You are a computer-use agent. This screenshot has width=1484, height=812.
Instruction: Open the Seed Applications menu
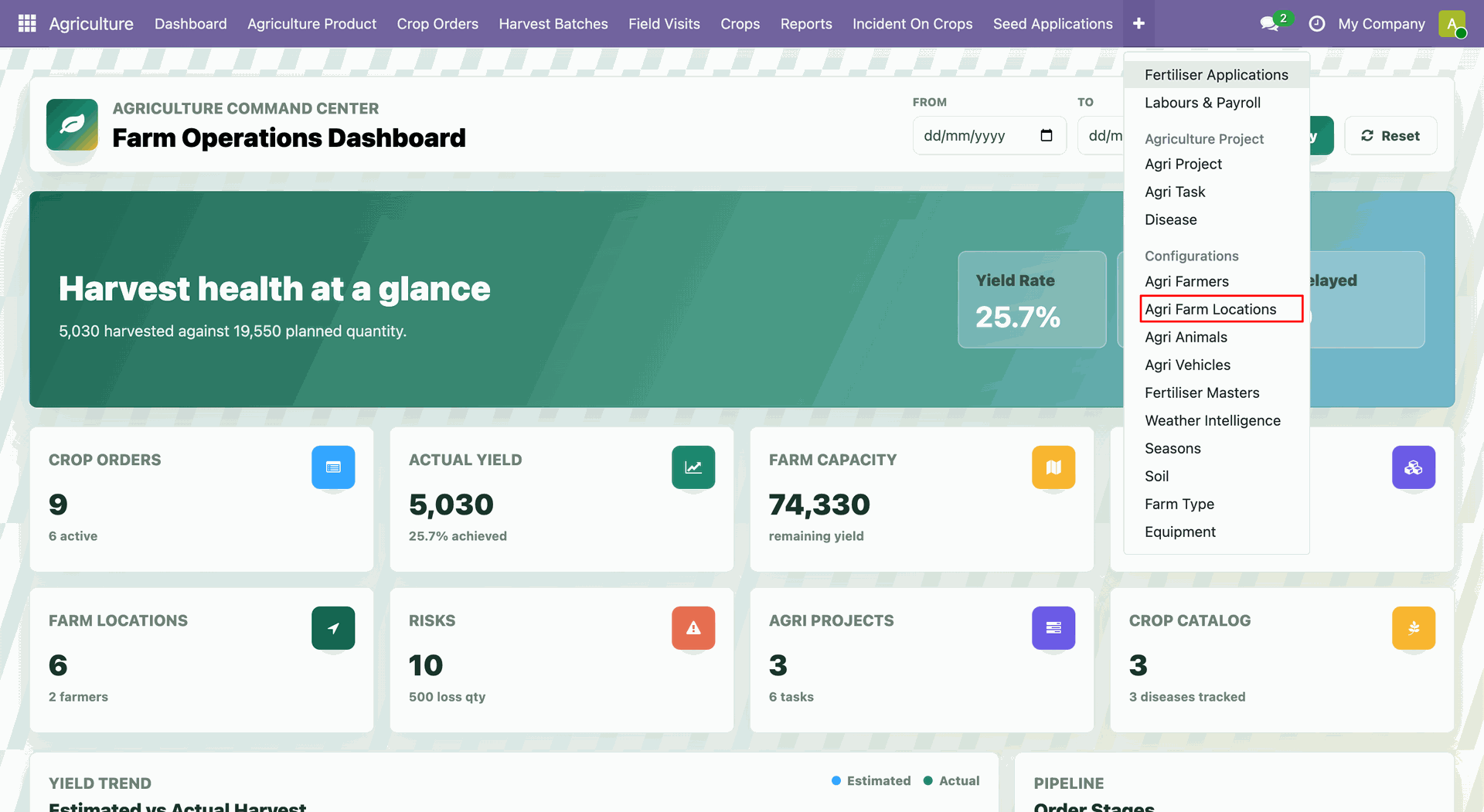pos(1053,24)
